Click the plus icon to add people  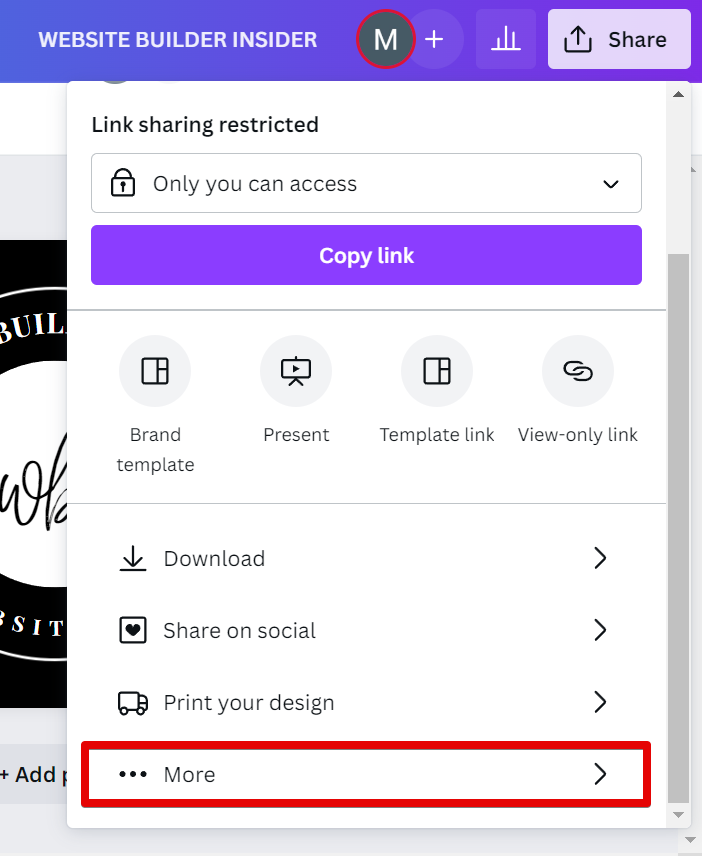point(434,40)
